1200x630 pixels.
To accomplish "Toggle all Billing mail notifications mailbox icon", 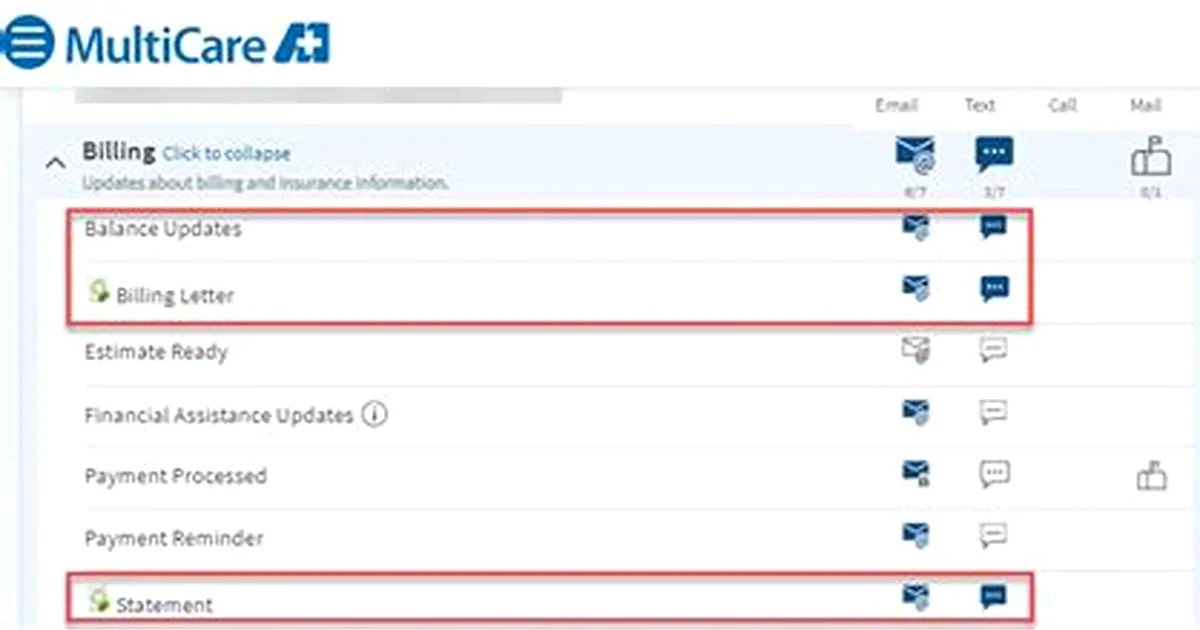I will pyautogui.click(x=1151, y=157).
